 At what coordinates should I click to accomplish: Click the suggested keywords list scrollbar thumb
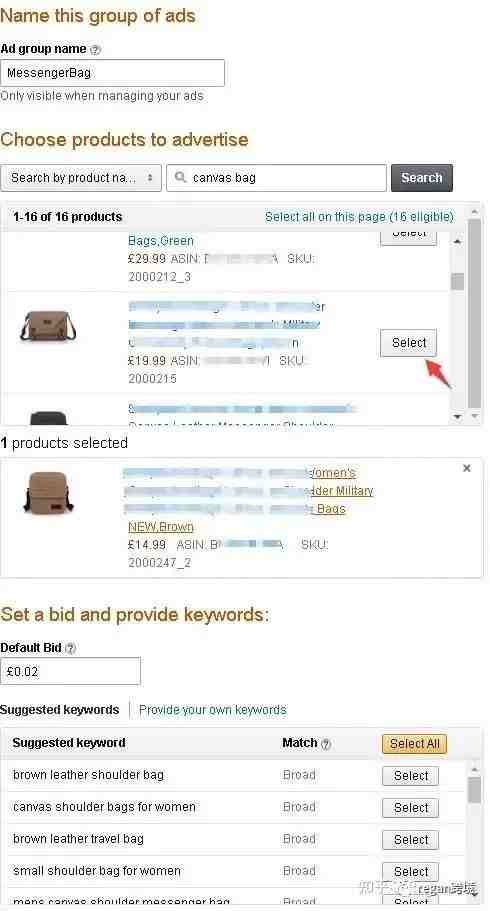[x=475, y=790]
